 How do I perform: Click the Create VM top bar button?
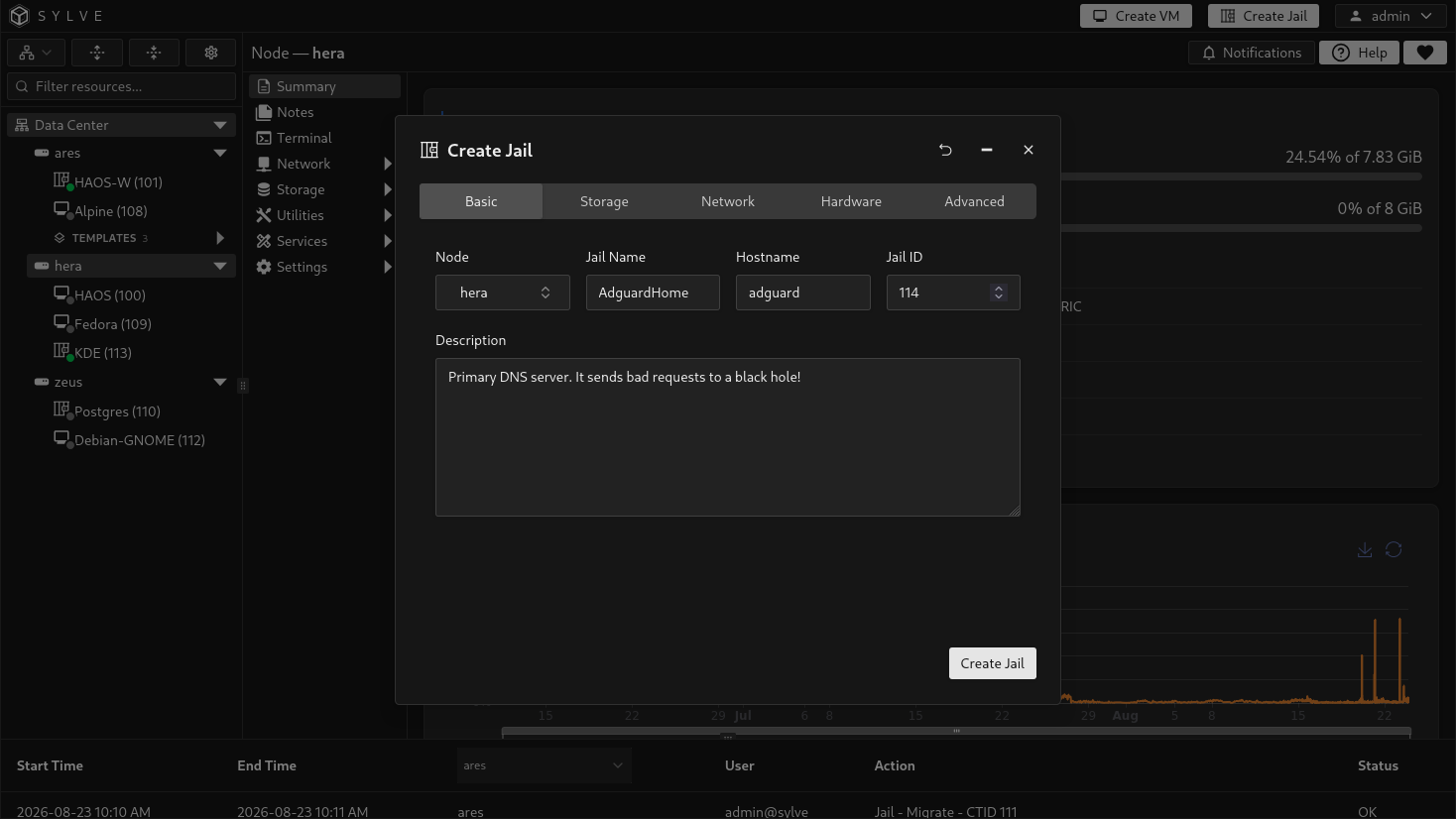(1136, 16)
